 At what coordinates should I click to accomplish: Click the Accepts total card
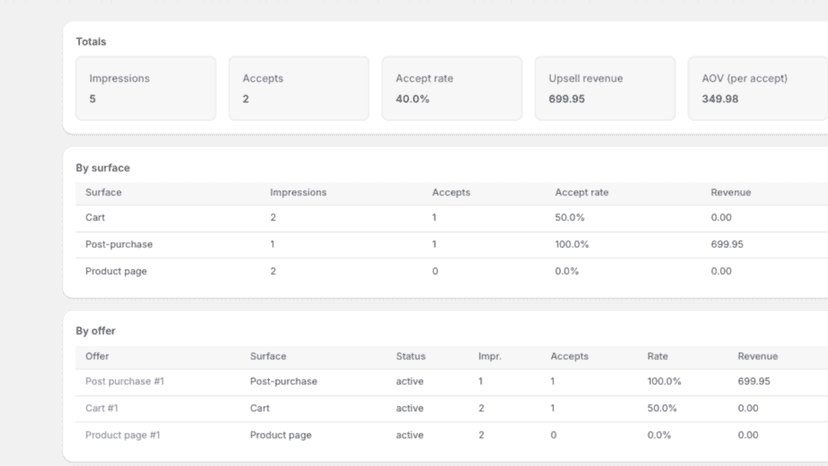coord(299,88)
